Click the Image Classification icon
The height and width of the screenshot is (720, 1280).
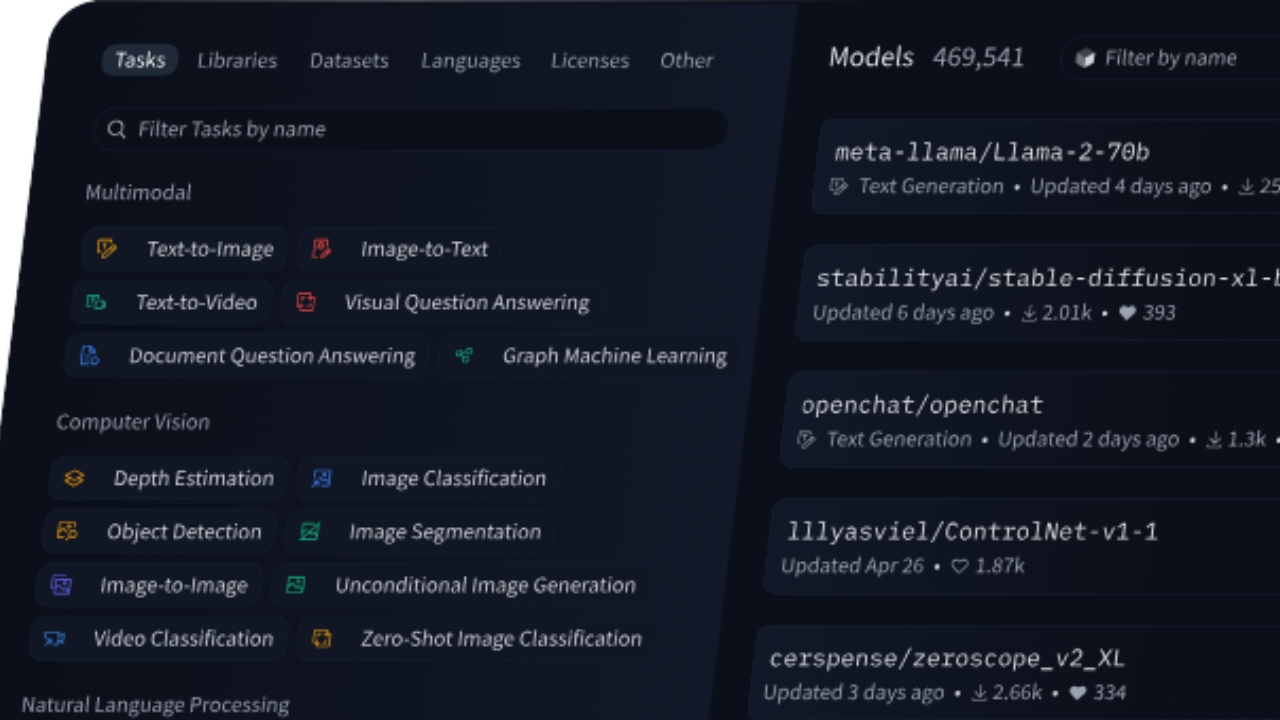pyautogui.click(x=321, y=478)
